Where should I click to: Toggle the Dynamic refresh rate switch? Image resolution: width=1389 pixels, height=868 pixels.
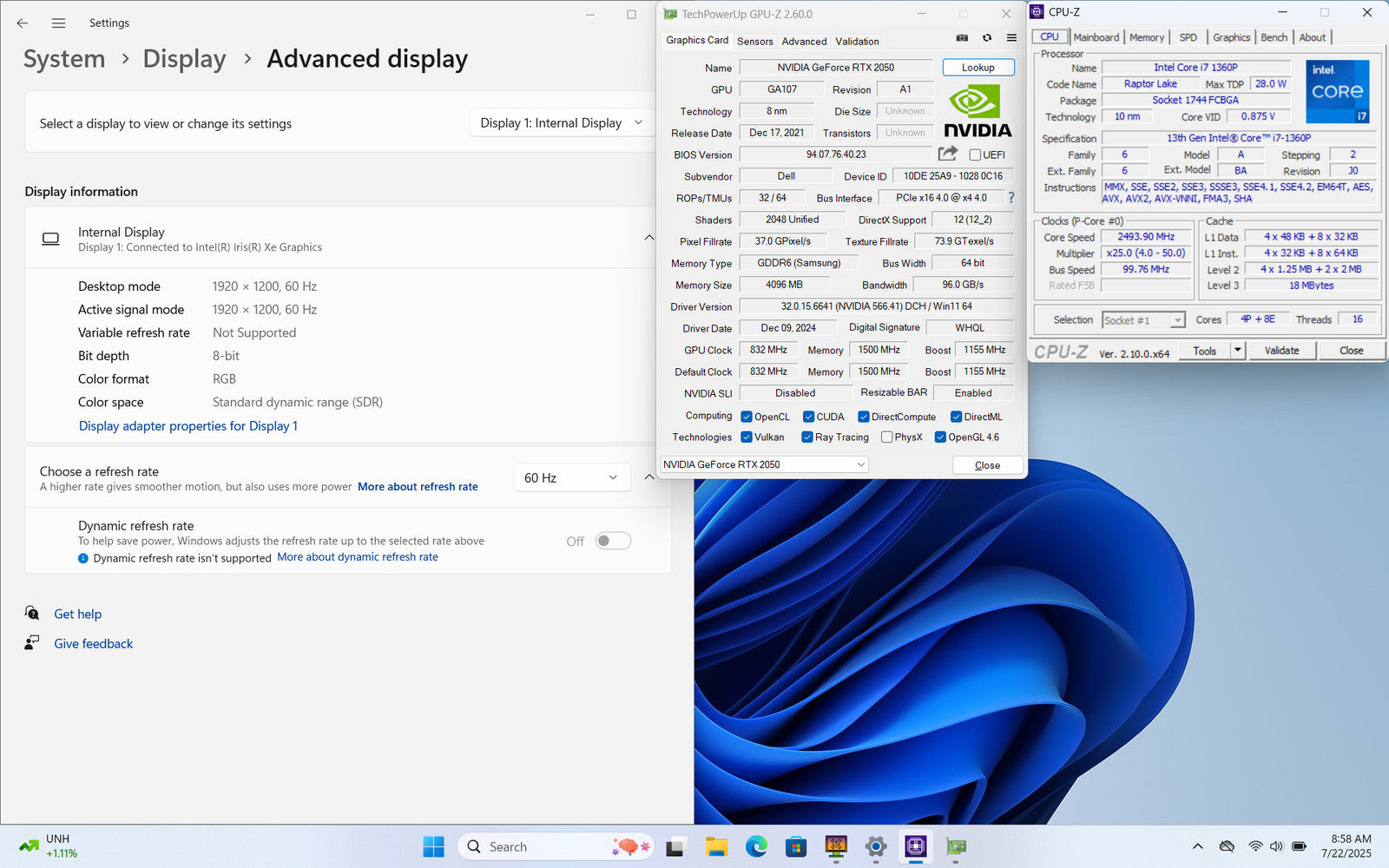coord(613,541)
